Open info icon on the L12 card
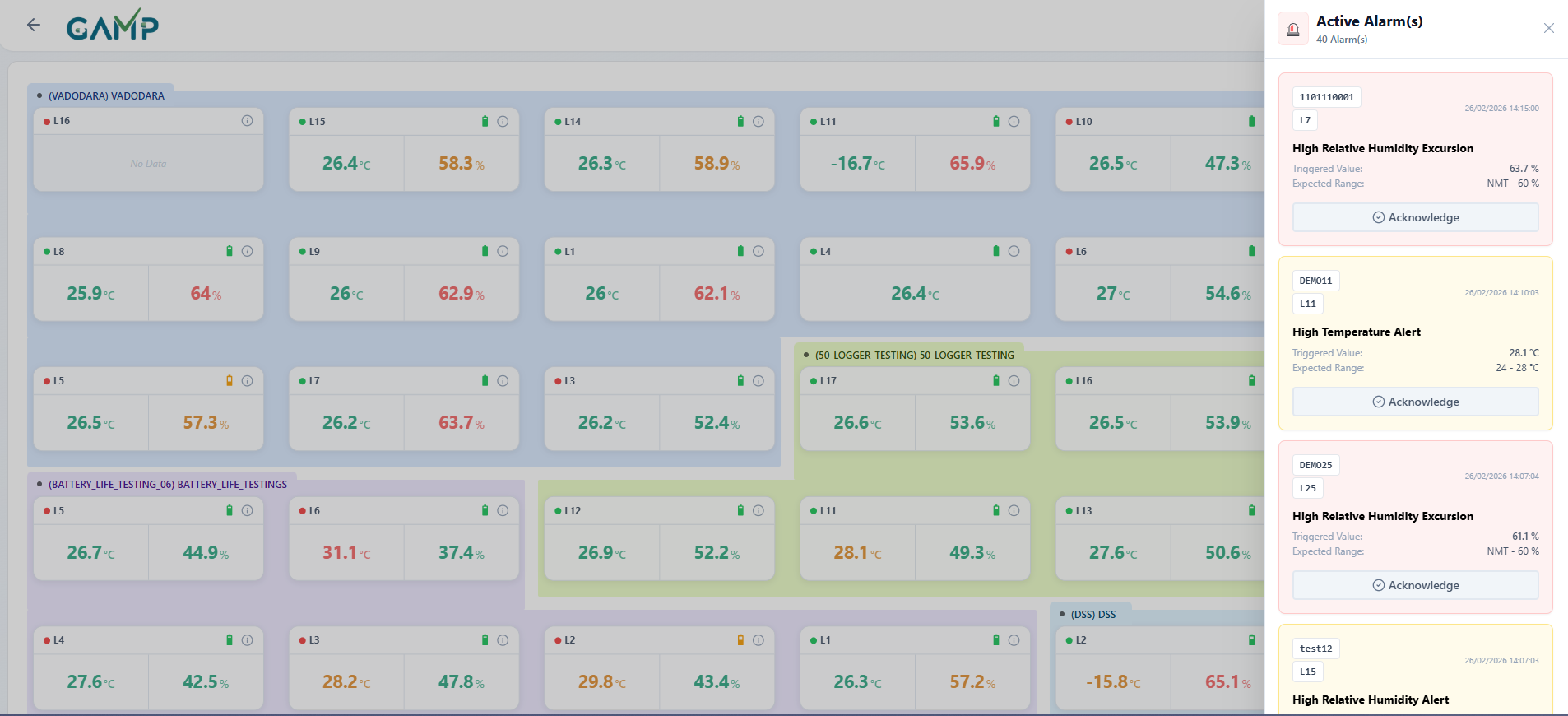 click(758, 510)
